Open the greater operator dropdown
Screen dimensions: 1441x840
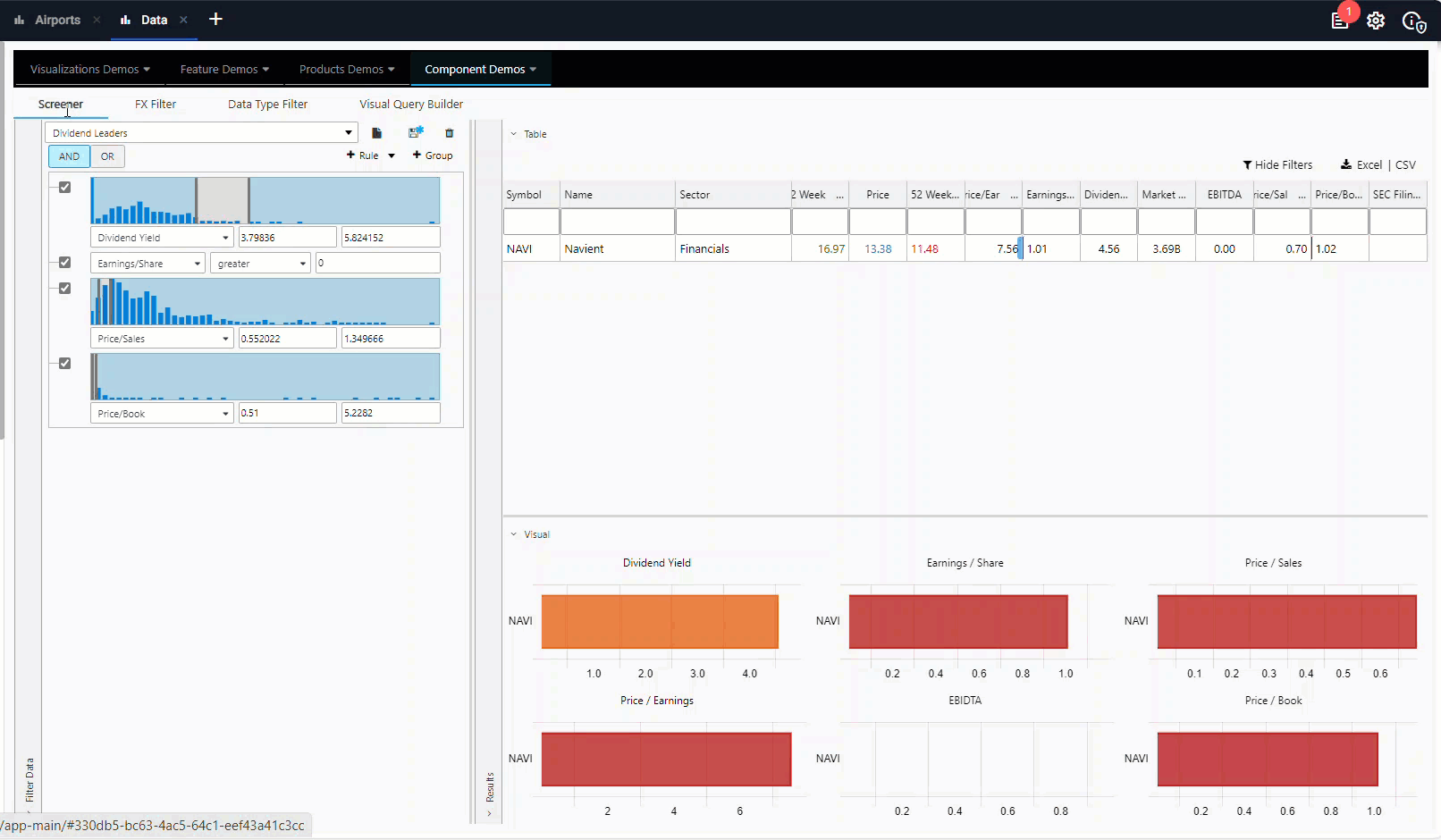click(x=260, y=264)
